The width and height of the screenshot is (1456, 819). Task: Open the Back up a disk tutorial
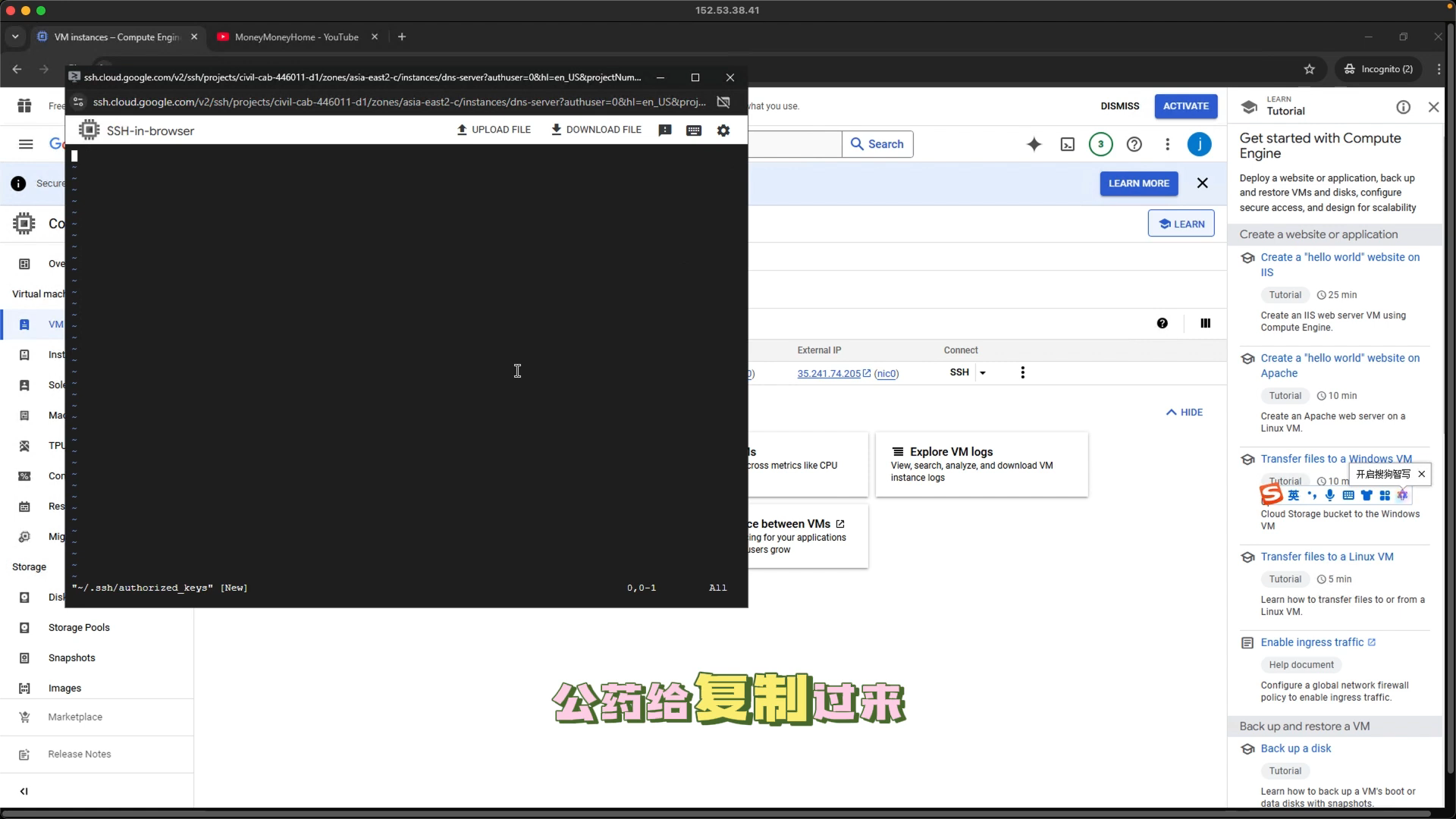tap(1296, 748)
